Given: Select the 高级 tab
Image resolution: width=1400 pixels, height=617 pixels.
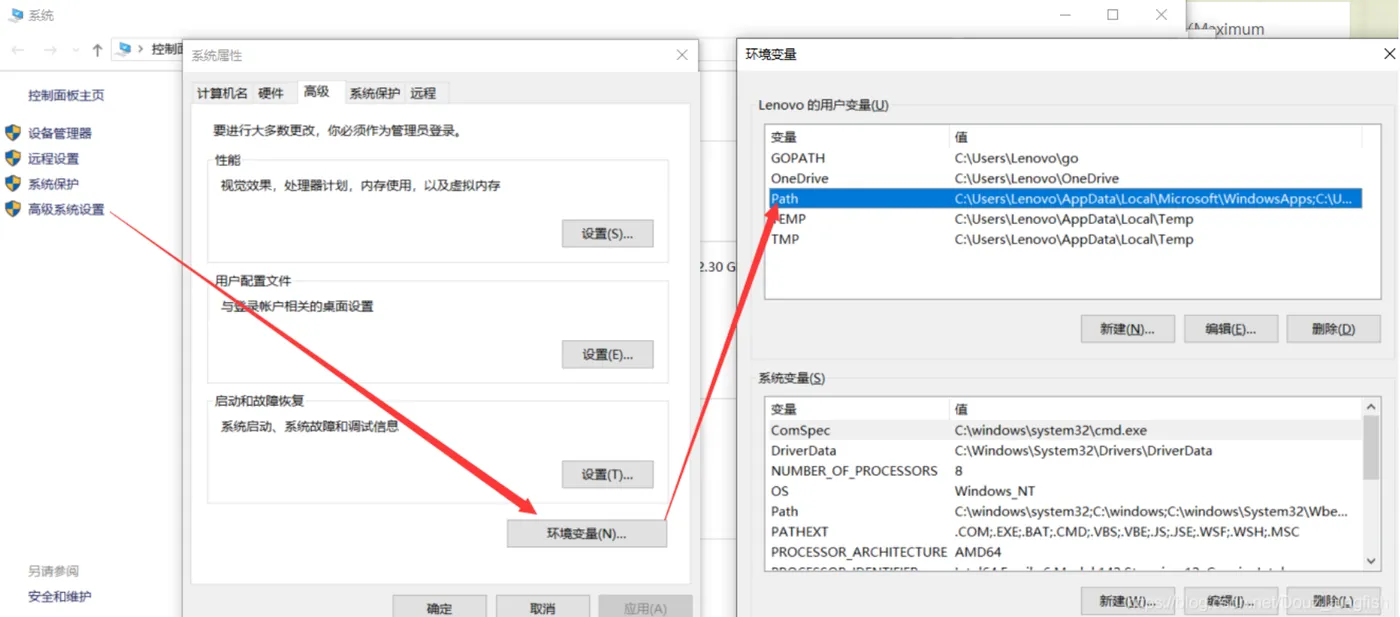Looking at the screenshot, I should (317, 91).
